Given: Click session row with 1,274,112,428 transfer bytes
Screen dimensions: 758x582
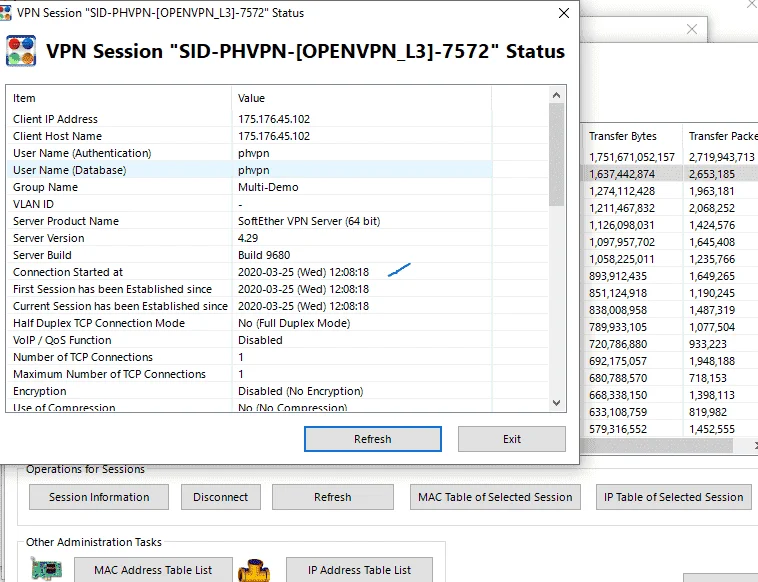Looking at the screenshot, I should point(670,191).
